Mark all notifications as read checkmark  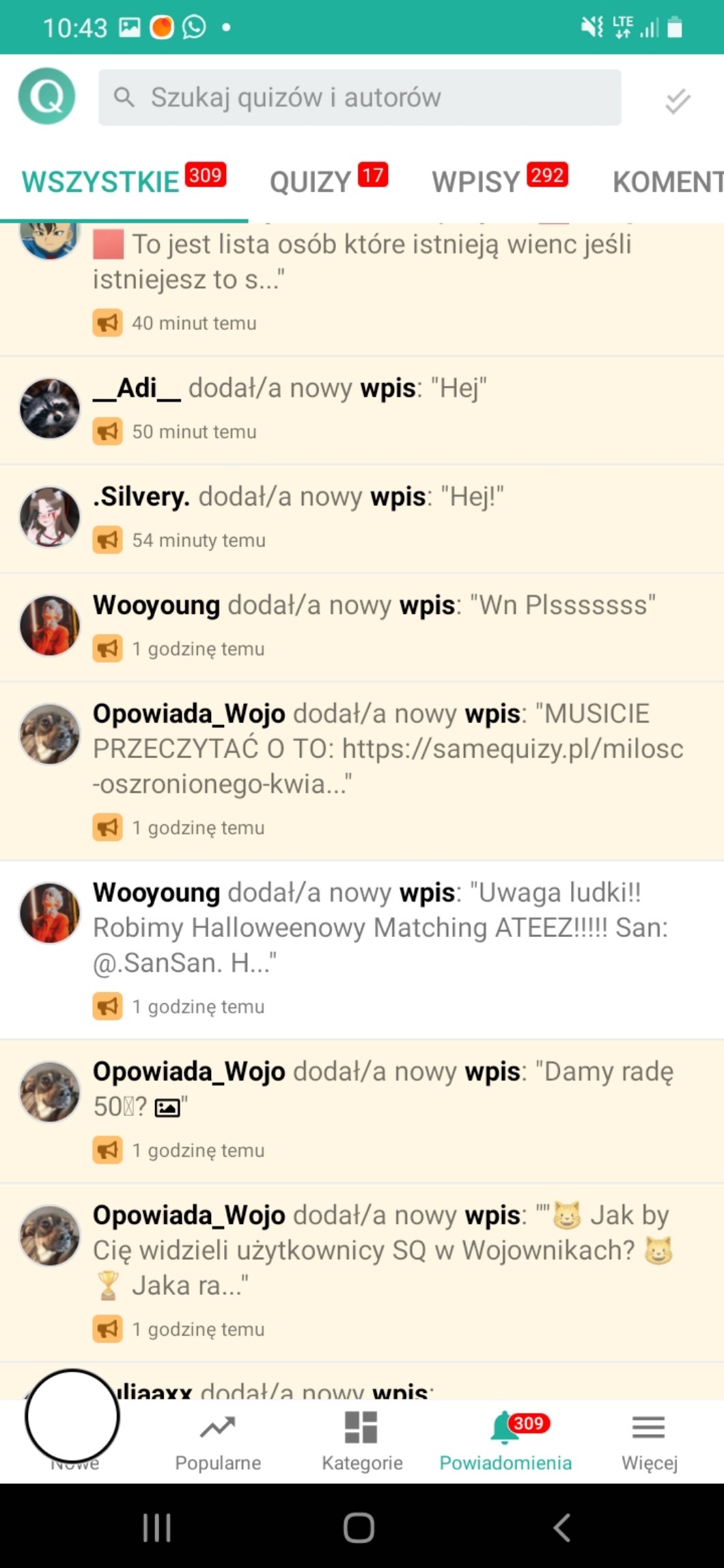coord(678,101)
